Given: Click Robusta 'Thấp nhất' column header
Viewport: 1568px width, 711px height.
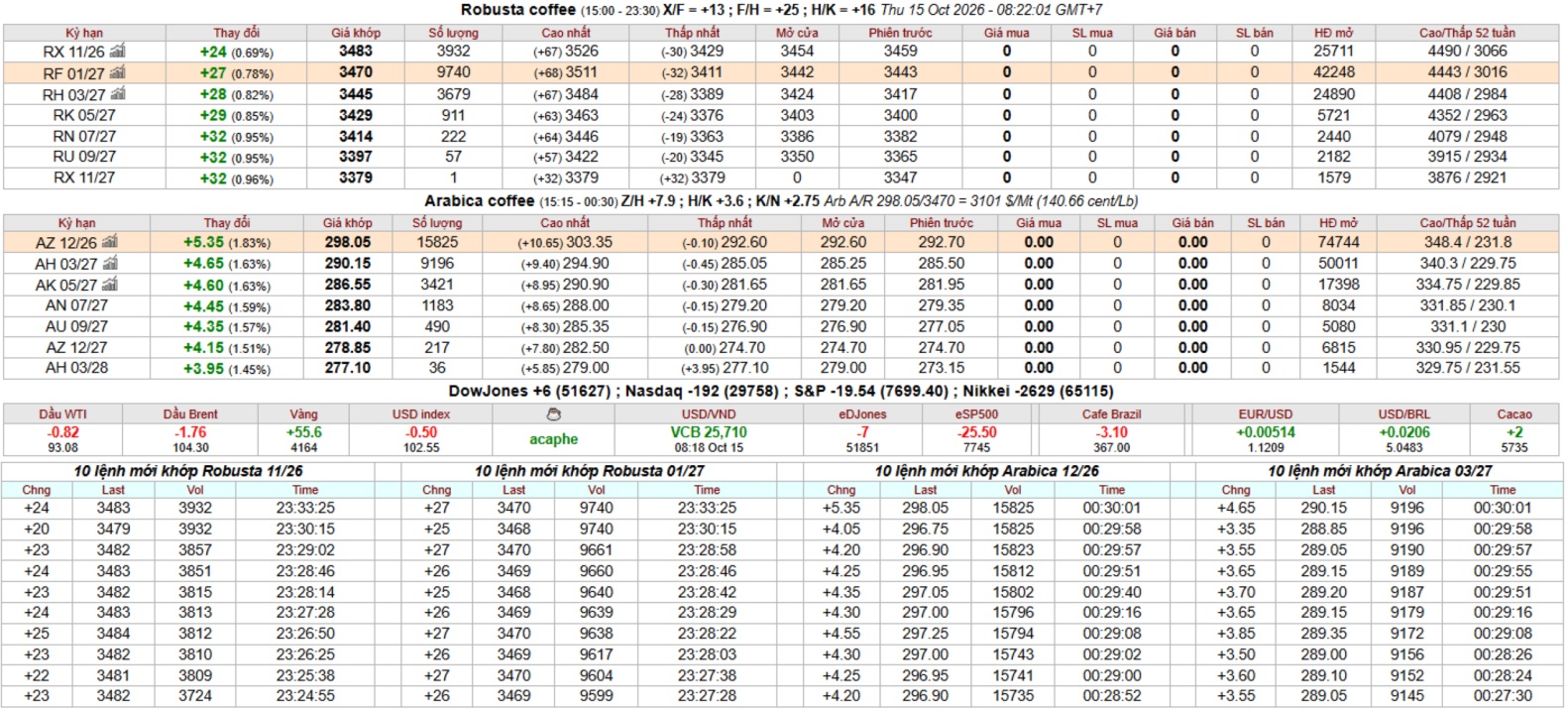Looking at the screenshot, I should coord(693,33).
